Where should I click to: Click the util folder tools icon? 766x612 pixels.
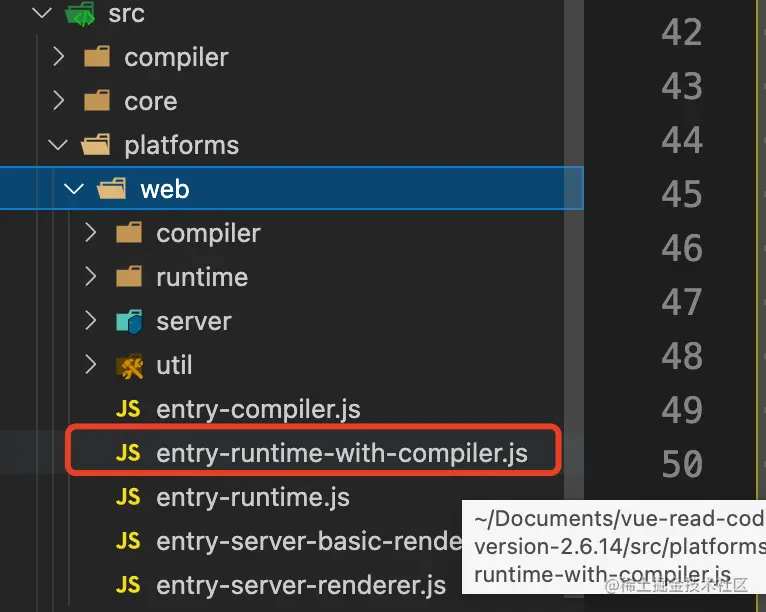click(x=129, y=365)
